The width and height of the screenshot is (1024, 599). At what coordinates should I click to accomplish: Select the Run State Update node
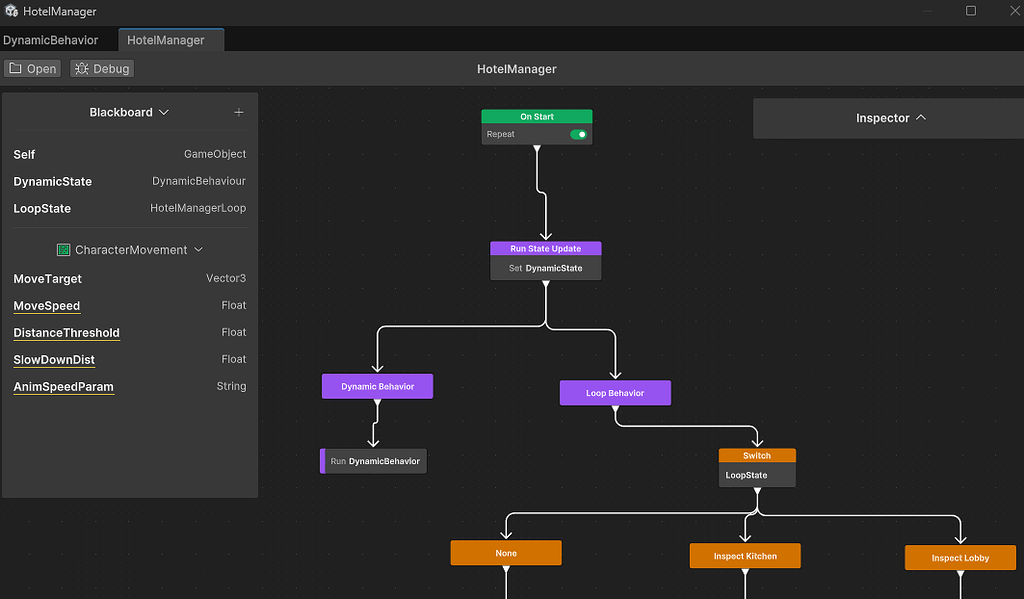(x=545, y=249)
